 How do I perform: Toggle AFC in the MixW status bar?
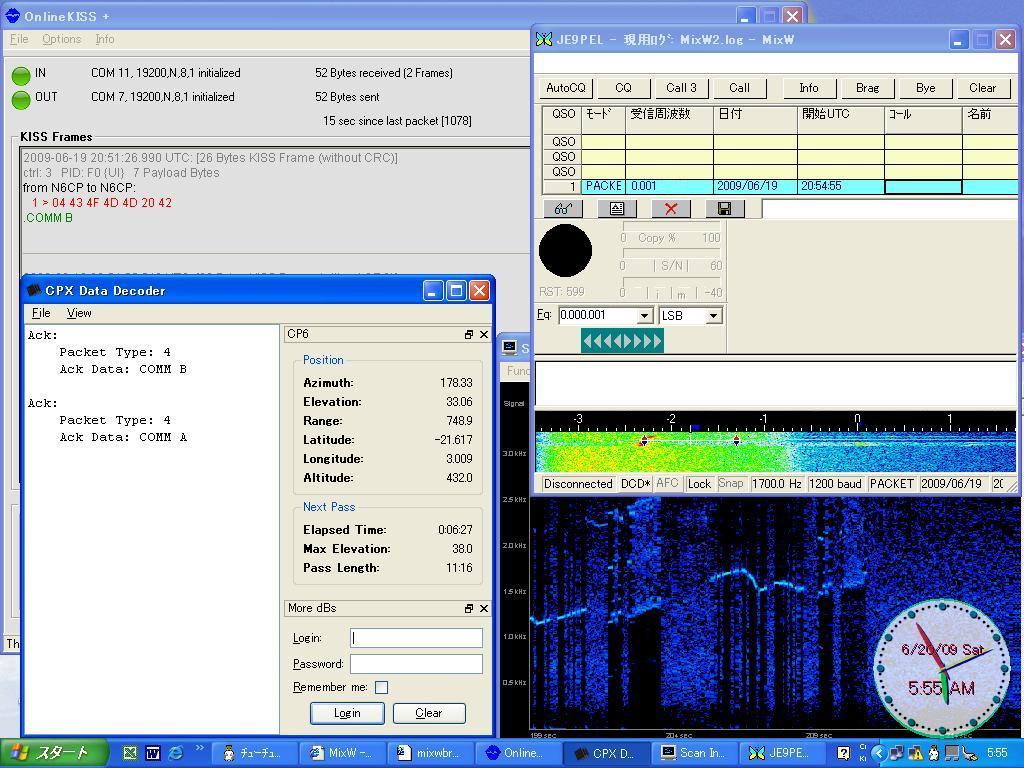pos(667,483)
